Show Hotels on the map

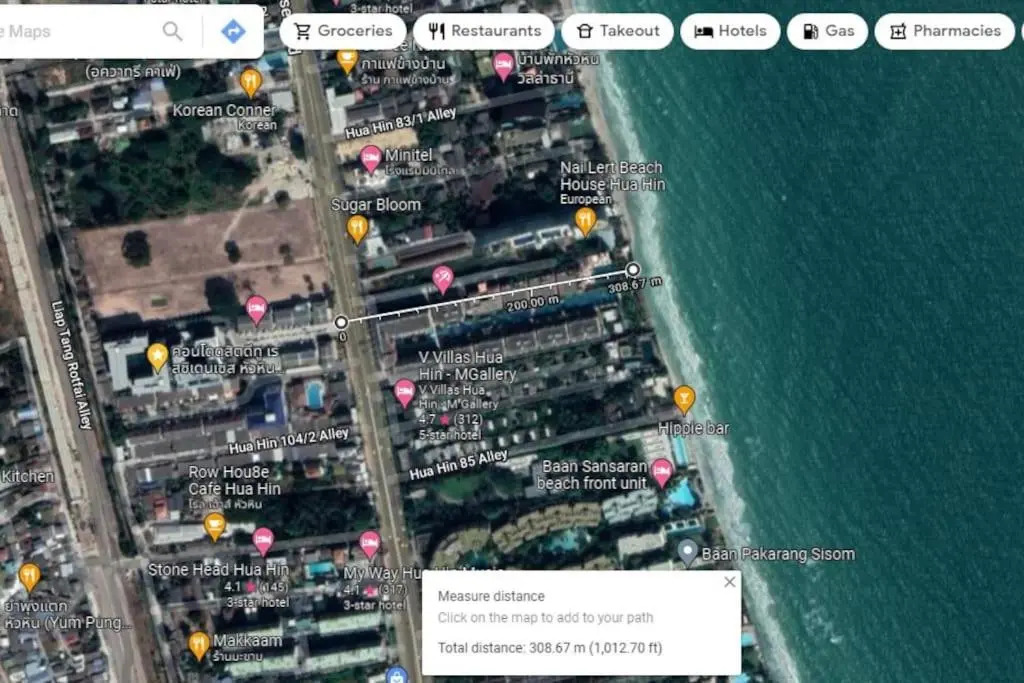click(x=730, y=31)
